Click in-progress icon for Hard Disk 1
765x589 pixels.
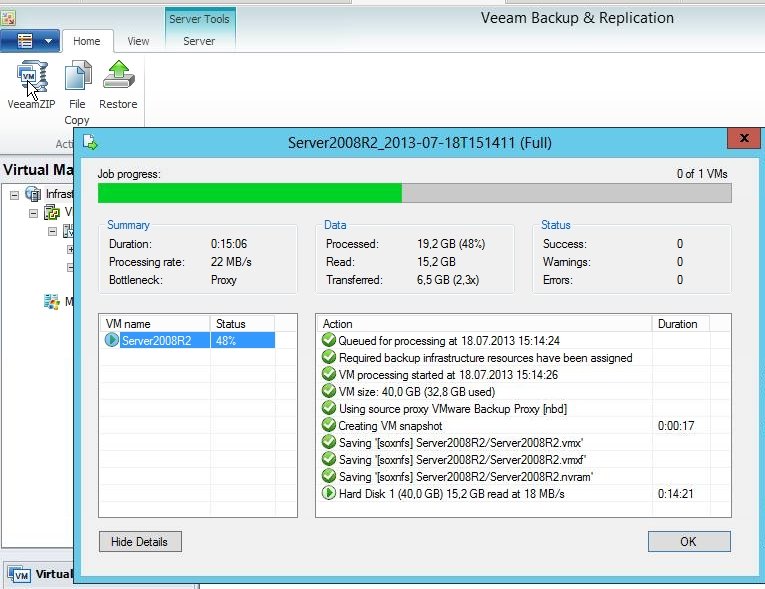pos(329,493)
